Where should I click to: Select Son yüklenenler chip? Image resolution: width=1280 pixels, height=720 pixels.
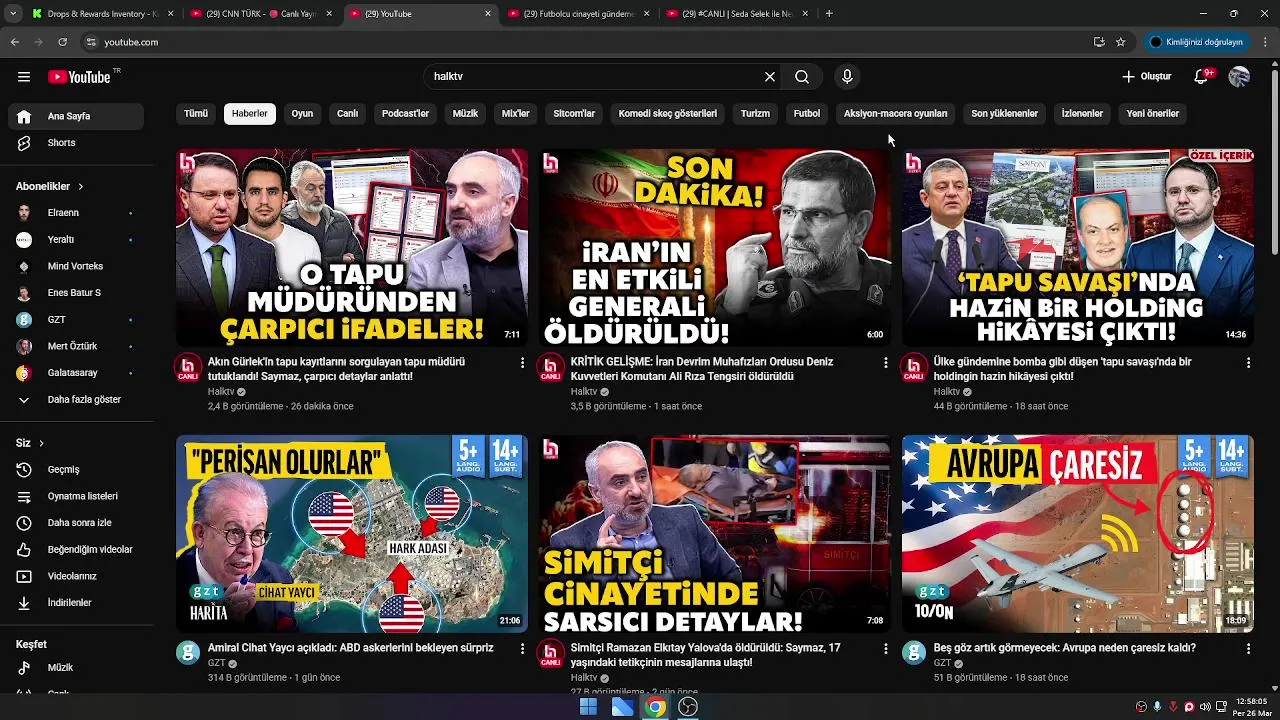pyautogui.click(x=1004, y=114)
